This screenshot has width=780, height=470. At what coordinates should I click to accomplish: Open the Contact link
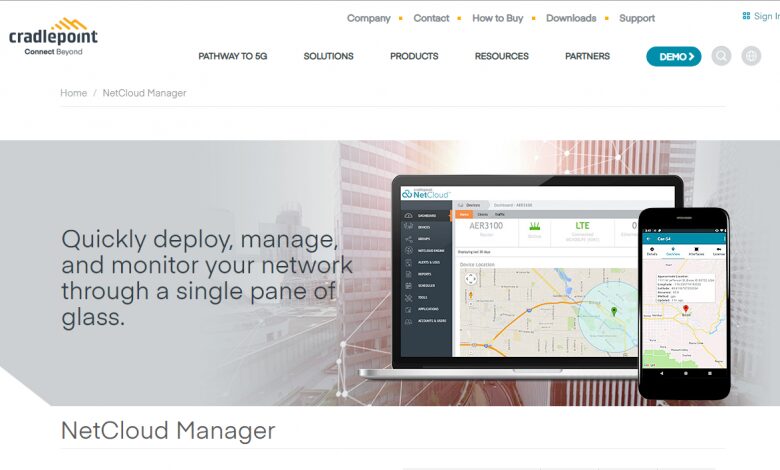pos(431,18)
